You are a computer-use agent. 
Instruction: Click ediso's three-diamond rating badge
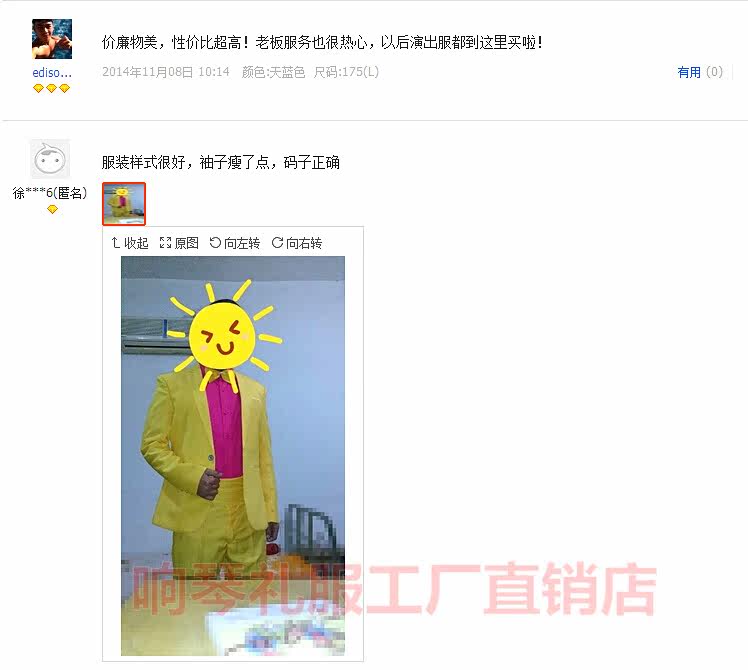(x=52, y=88)
